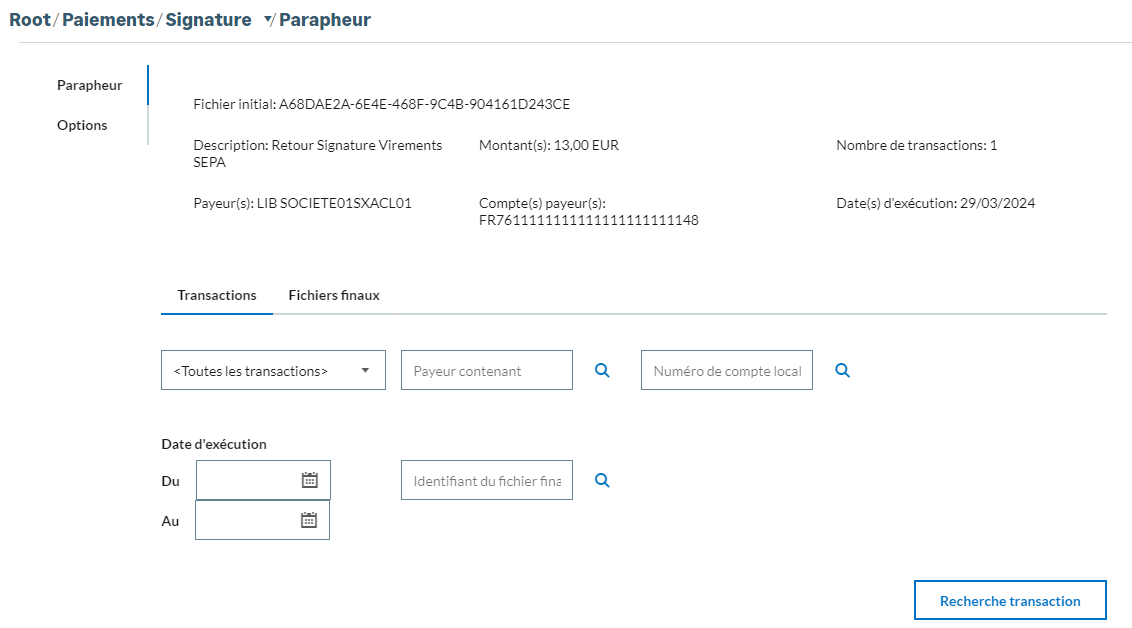Screen dimensions: 1132x628
Task: Select Parapheur in the left sidebar
Action: click(90, 85)
